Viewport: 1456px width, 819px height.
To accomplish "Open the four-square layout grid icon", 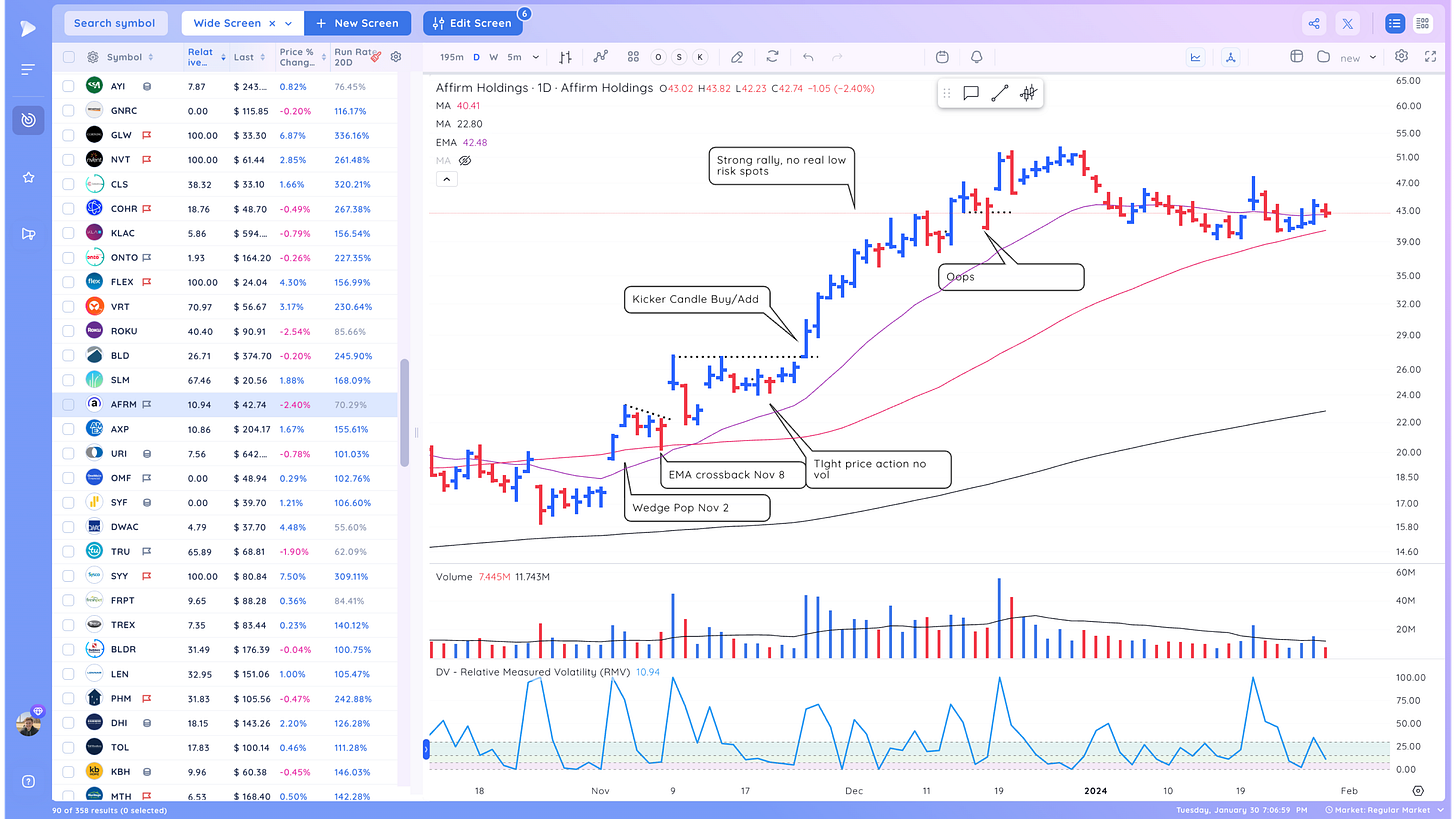I will pos(633,57).
